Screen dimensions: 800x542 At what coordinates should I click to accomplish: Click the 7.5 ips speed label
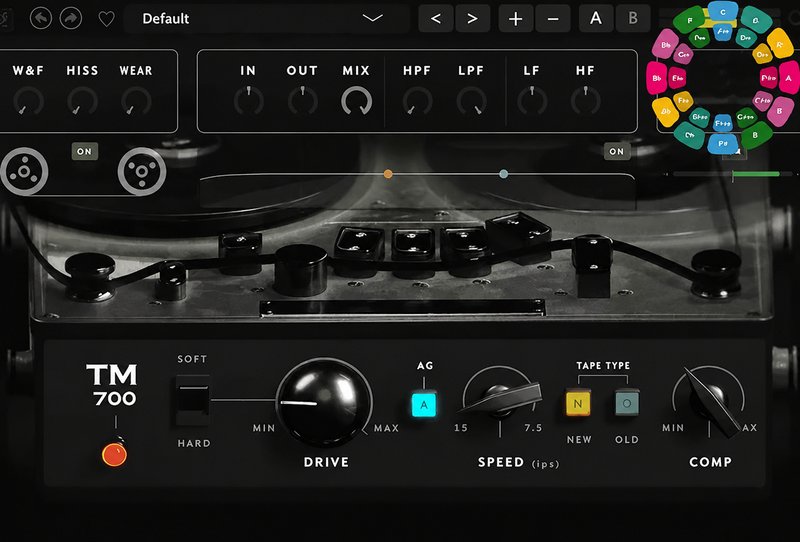(533, 428)
